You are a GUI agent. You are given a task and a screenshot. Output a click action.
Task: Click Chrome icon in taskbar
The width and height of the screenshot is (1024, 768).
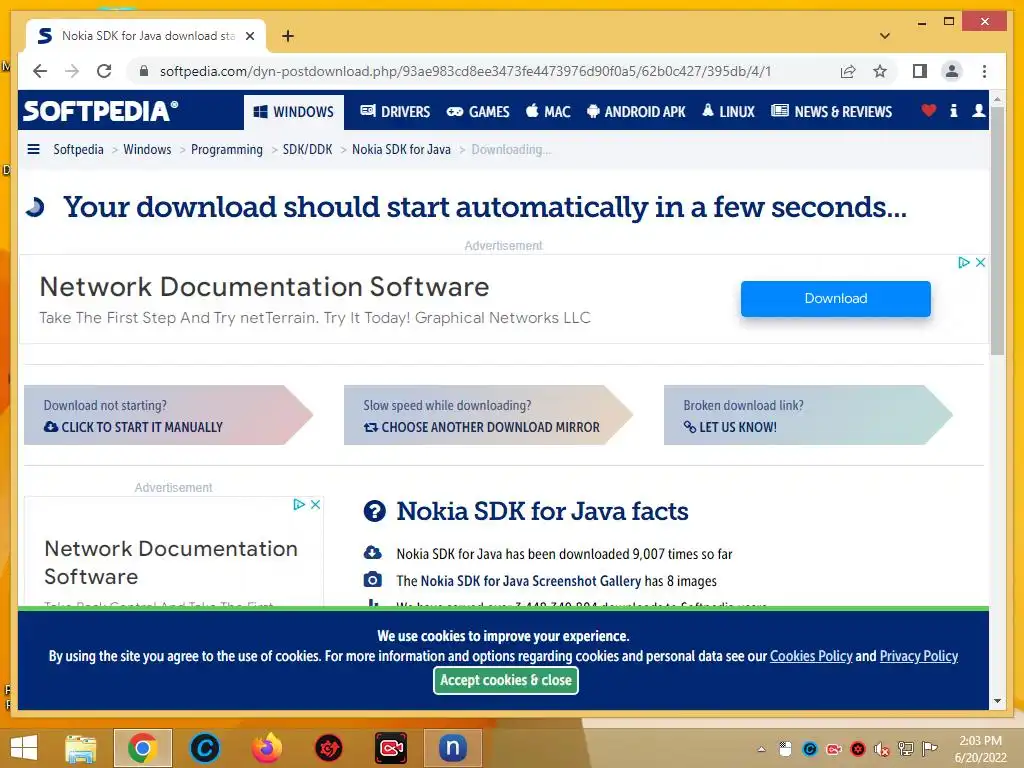click(x=142, y=748)
